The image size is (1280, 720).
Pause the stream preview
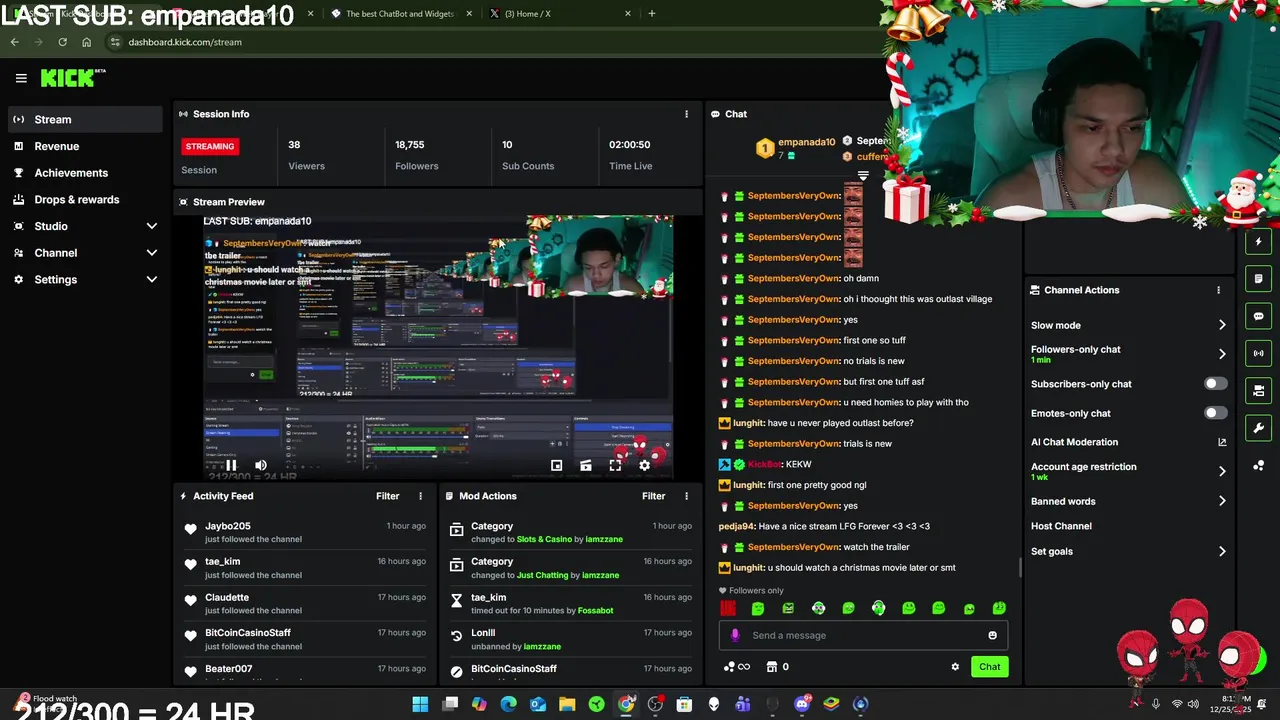coord(231,465)
